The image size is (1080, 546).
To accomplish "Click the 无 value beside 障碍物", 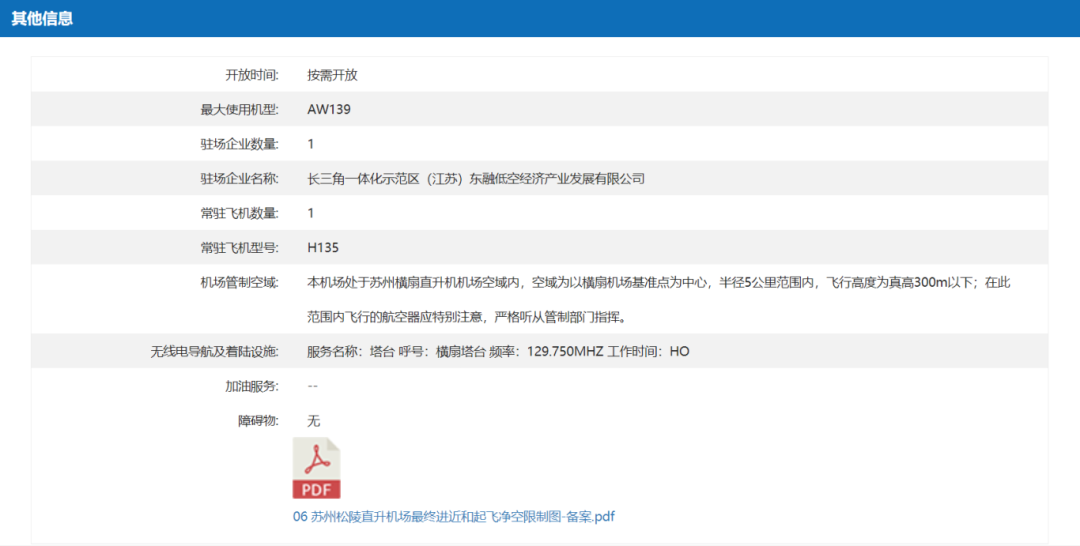I will (314, 421).
